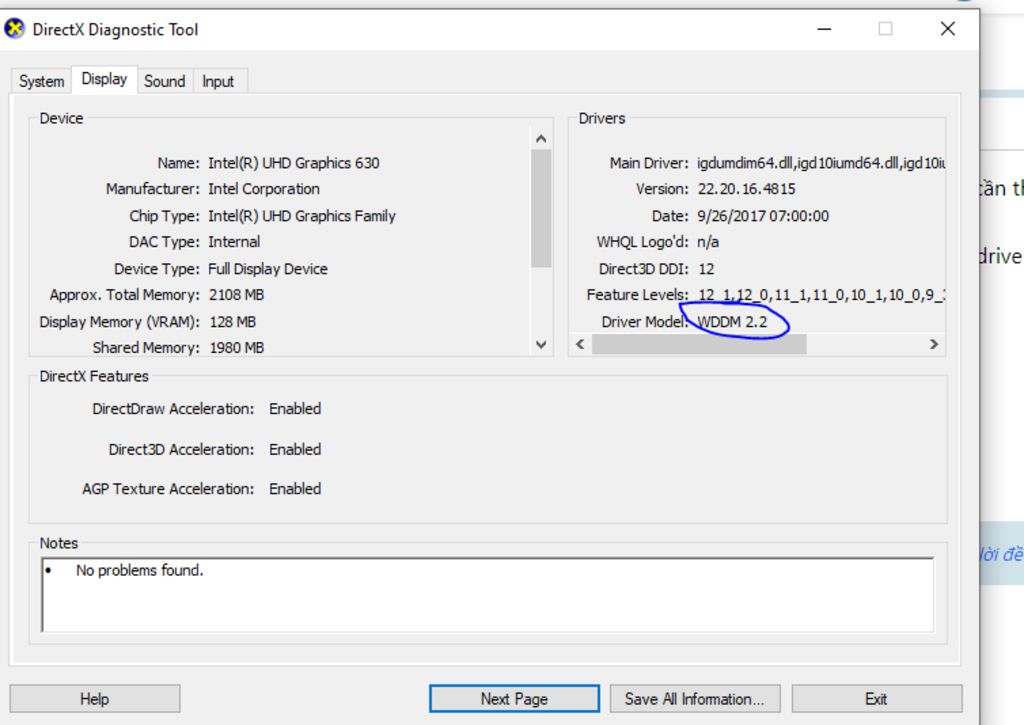The width and height of the screenshot is (1024, 725).
Task: Close the DirectX Diagnostic Tool window
Action: click(948, 29)
